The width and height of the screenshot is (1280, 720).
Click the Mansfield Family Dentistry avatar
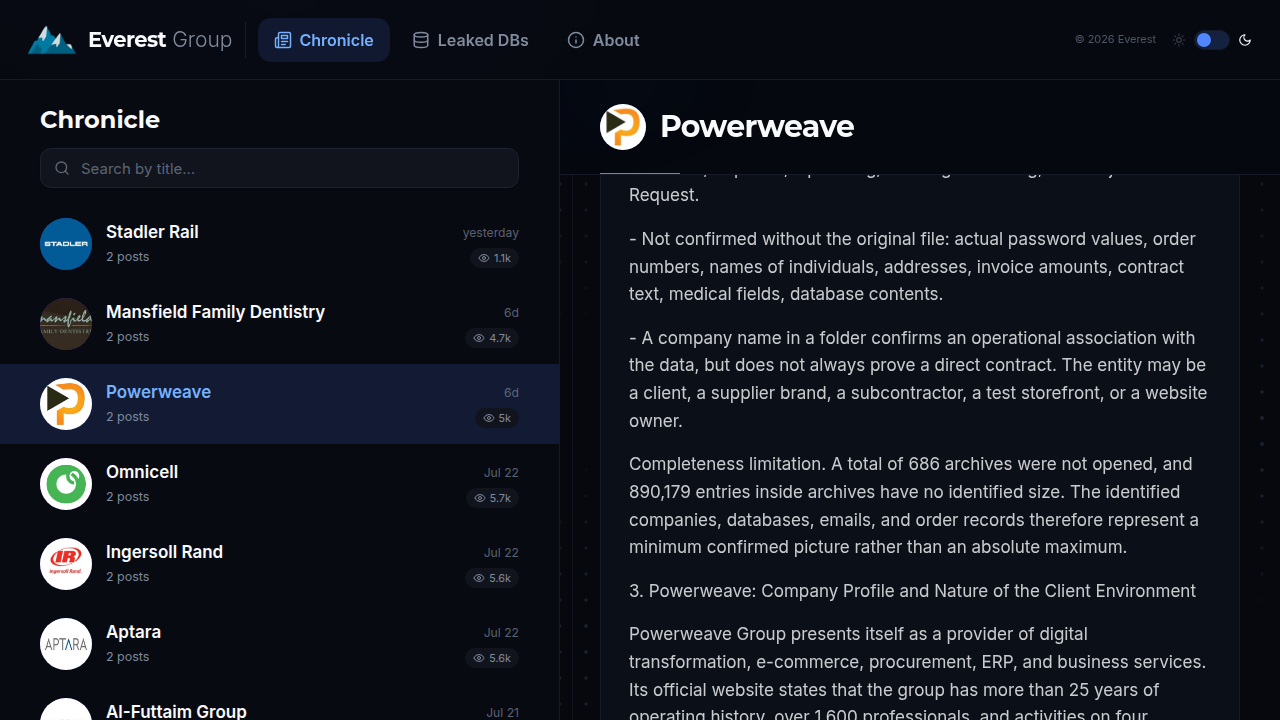[66, 324]
